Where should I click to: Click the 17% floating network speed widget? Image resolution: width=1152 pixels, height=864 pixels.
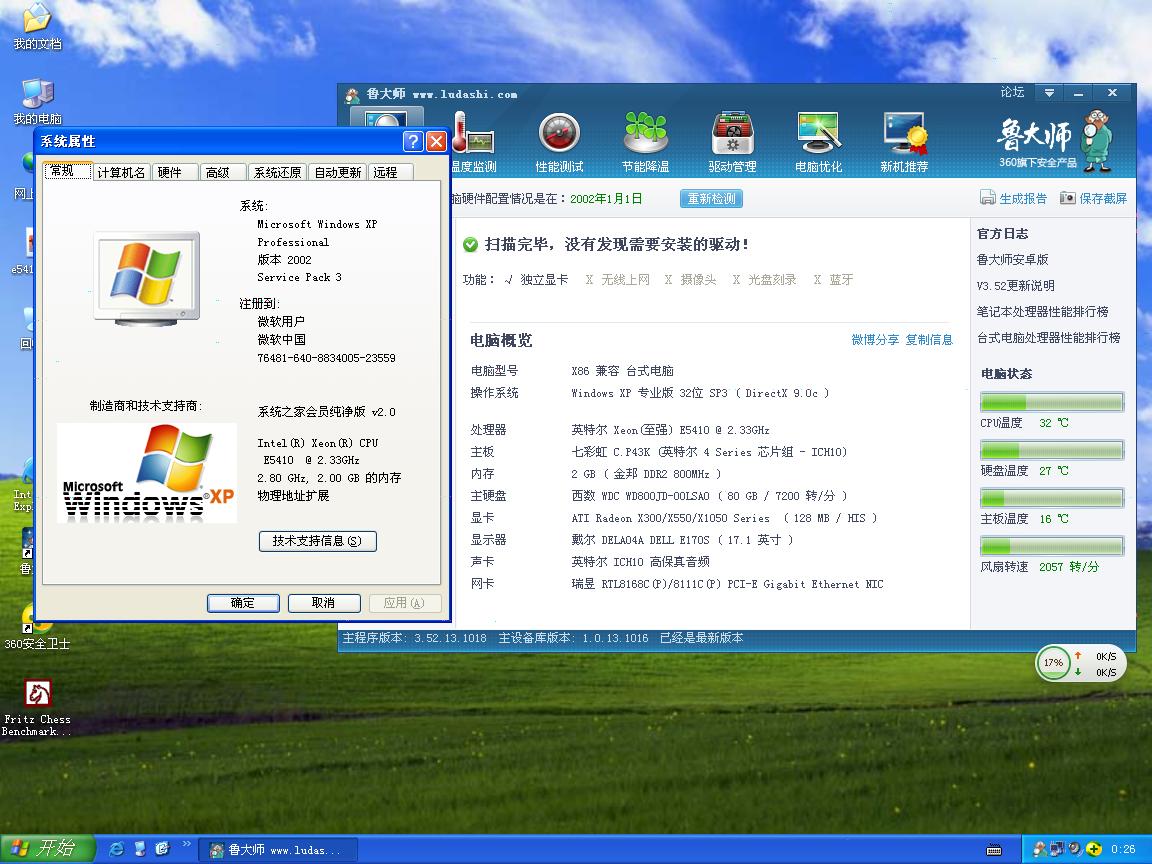click(x=1080, y=663)
